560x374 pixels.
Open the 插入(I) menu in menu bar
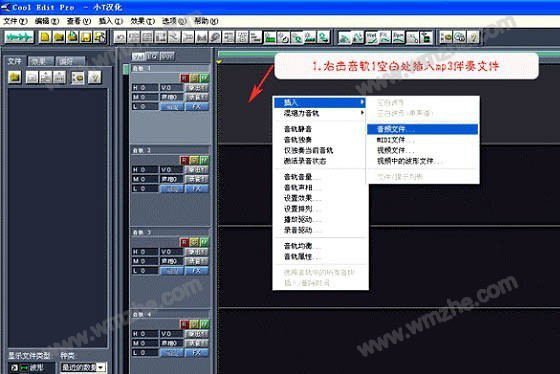[x=111, y=21]
